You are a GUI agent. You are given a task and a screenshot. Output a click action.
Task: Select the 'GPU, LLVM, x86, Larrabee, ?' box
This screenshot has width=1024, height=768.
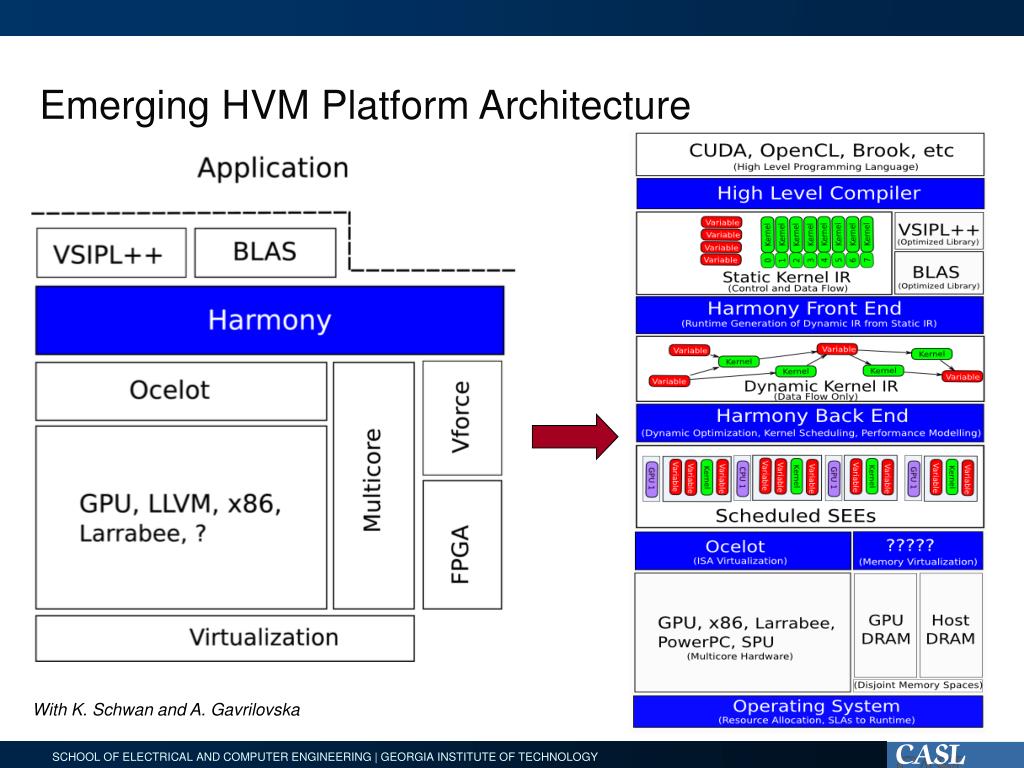(181, 517)
